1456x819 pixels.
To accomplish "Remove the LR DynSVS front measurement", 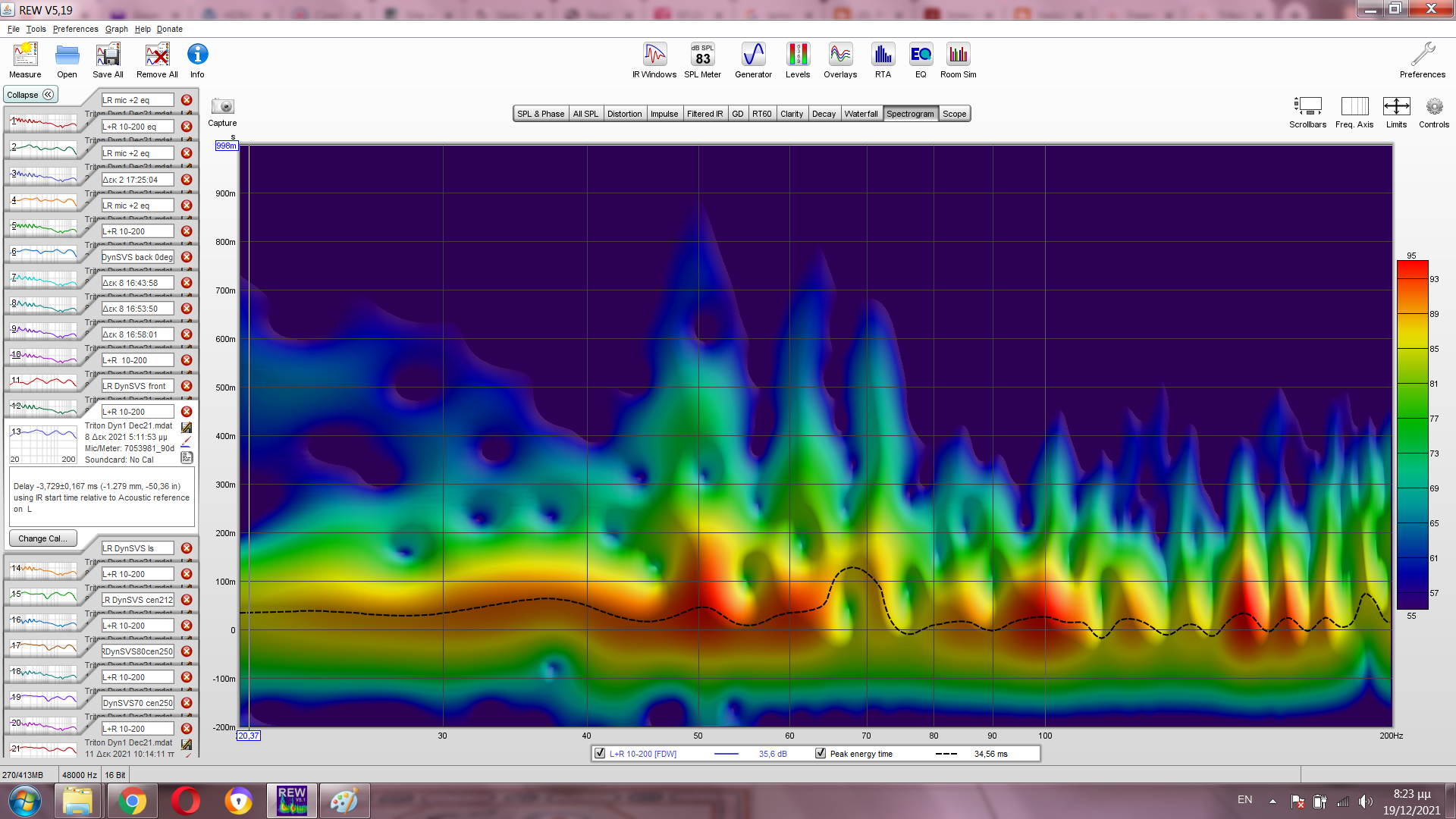I will click(187, 386).
